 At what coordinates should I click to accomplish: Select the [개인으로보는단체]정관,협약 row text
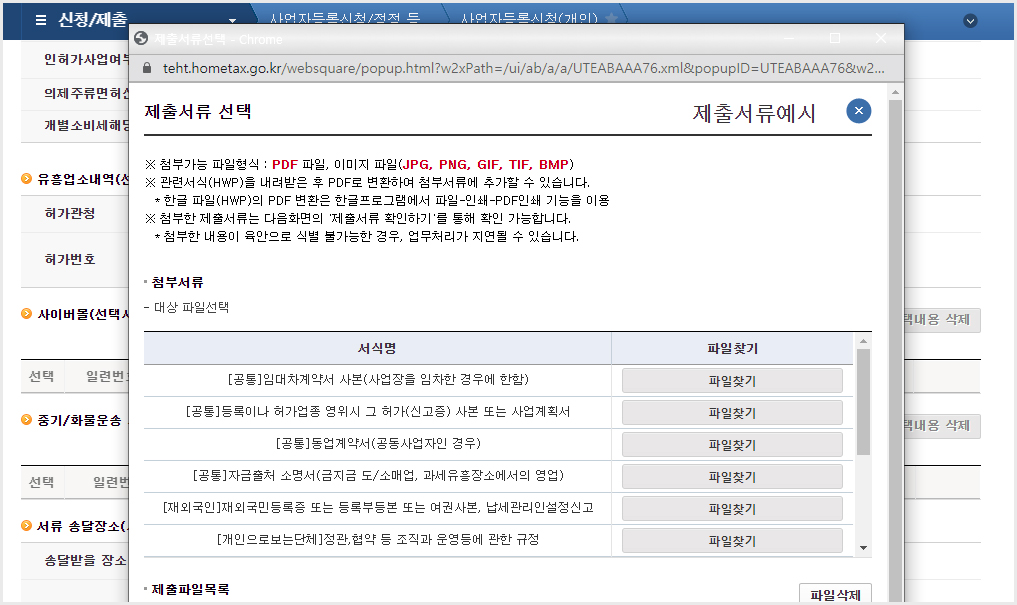(377, 539)
